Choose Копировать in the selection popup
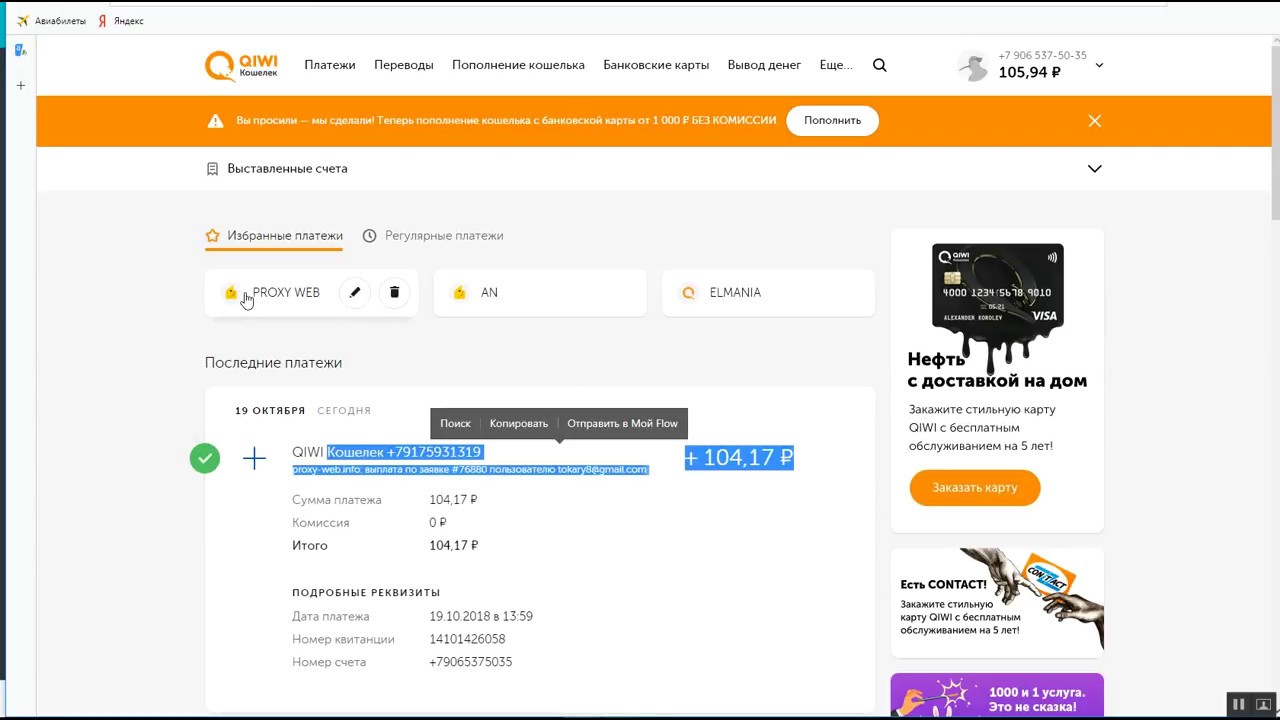This screenshot has width=1280, height=720. 519,423
